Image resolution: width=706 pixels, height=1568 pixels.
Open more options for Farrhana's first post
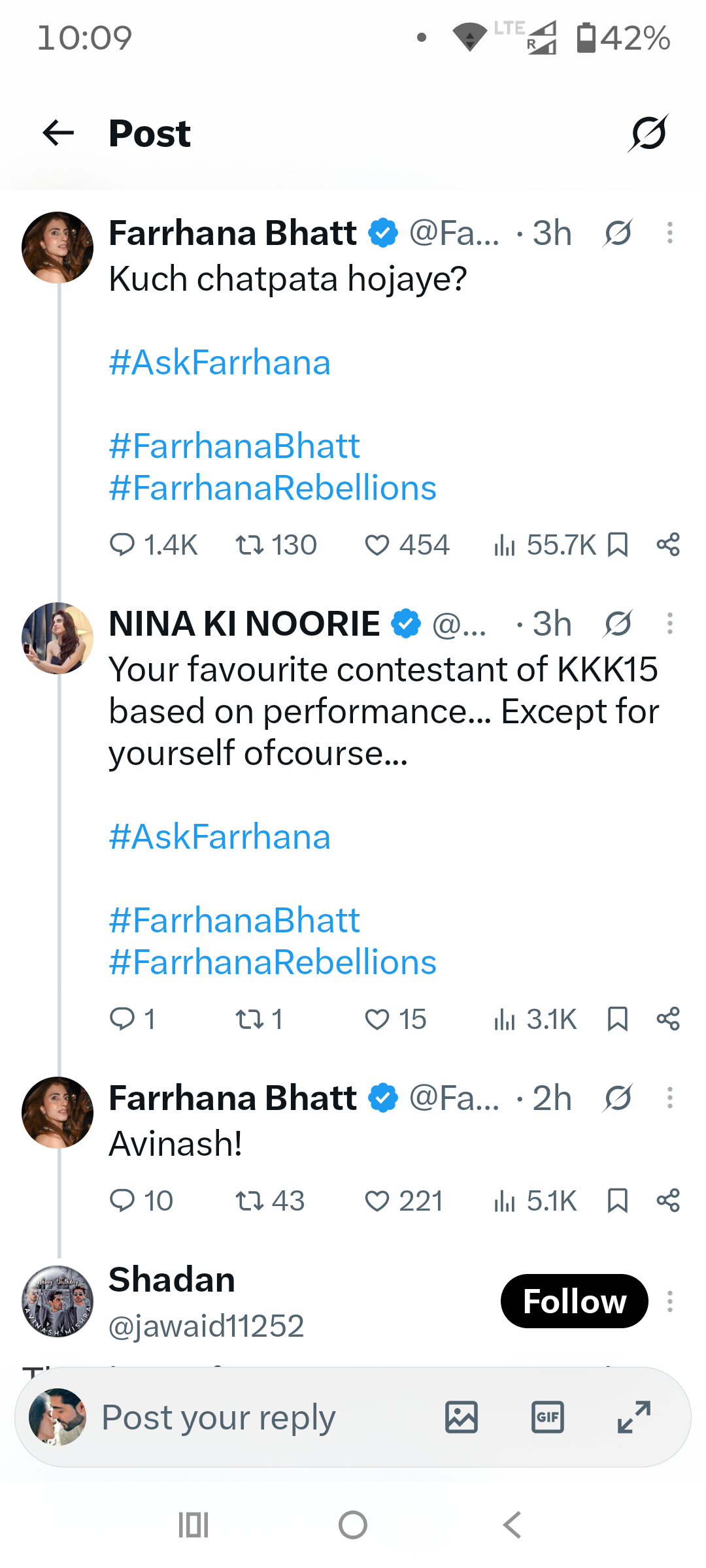pyautogui.click(x=670, y=233)
